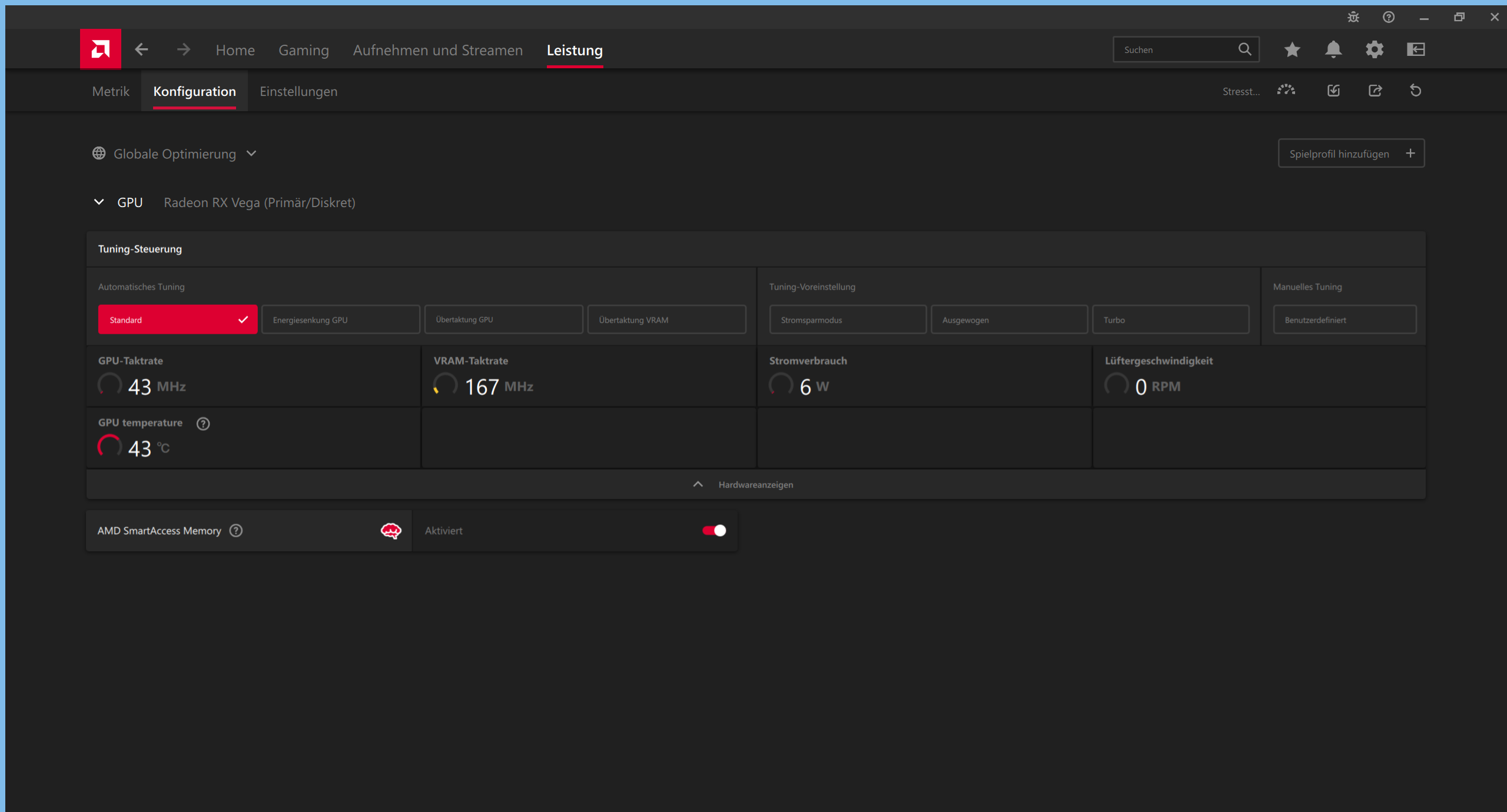
Task: Reset tuning to default values
Action: click(1416, 91)
